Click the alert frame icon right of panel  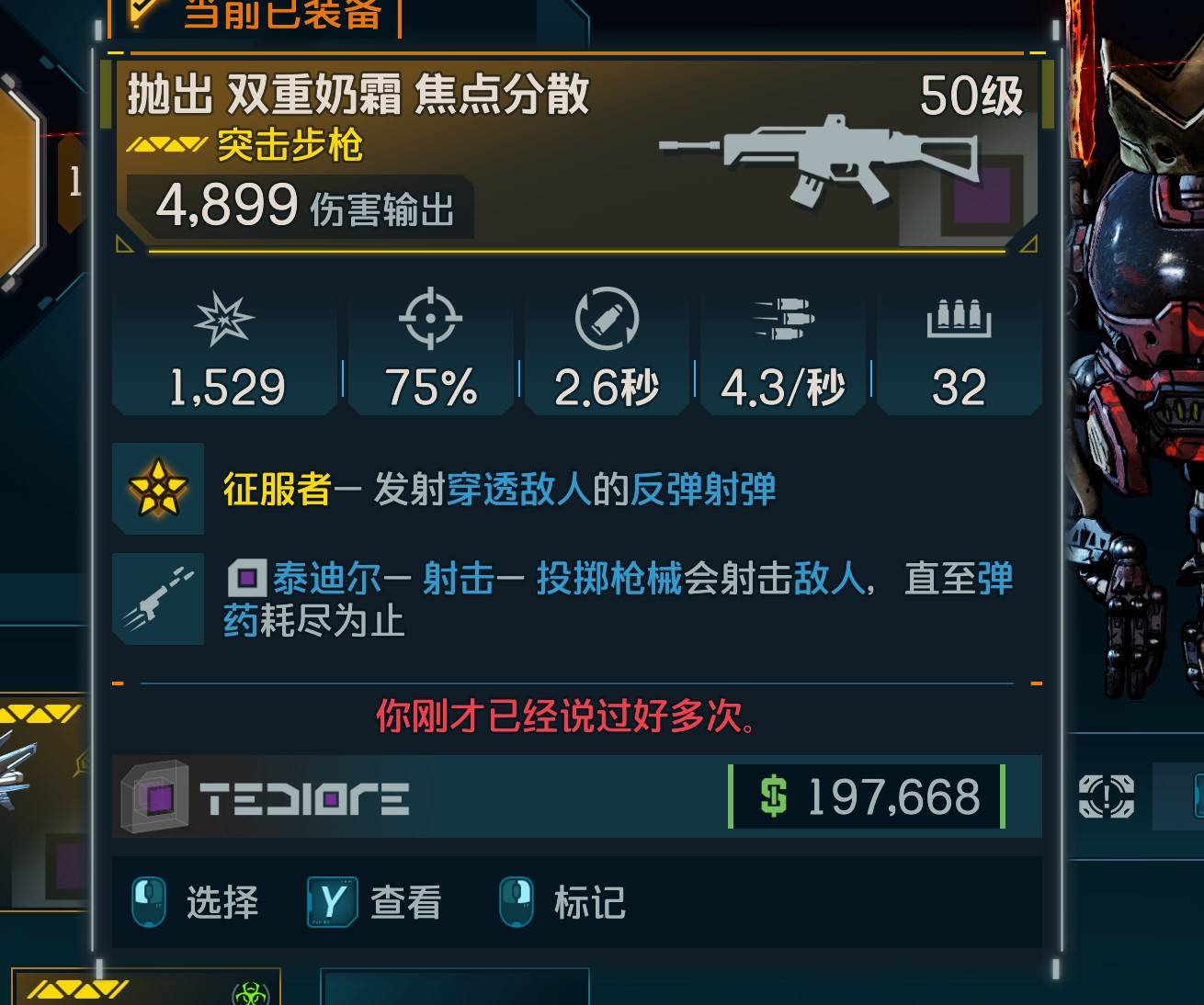(1106, 796)
